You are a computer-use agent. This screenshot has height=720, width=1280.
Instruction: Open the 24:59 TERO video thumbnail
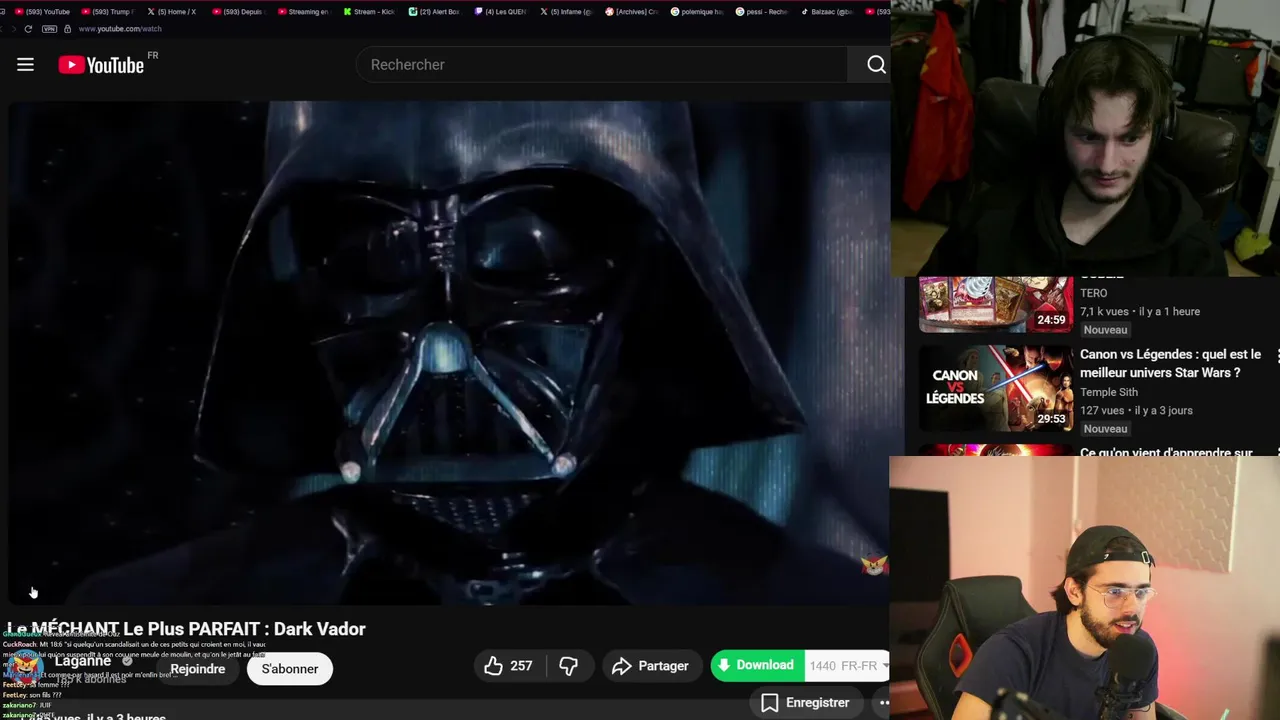996,304
